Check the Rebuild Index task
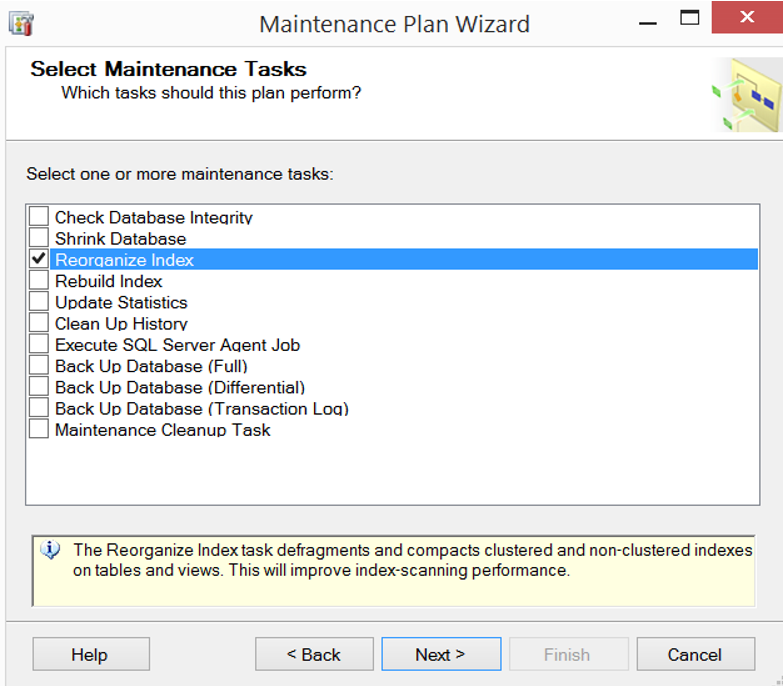Image resolution: width=783 pixels, height=686 pixels. [x=38, y=281]
